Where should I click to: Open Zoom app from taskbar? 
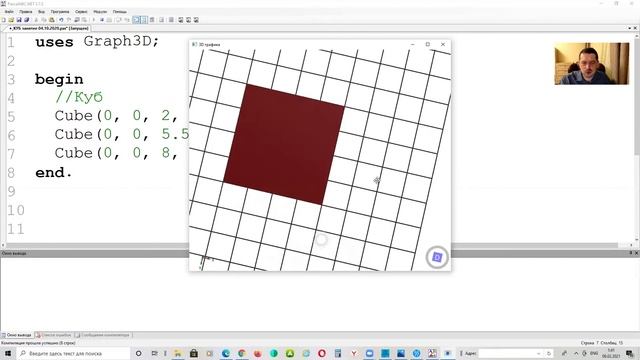(369, 353)
